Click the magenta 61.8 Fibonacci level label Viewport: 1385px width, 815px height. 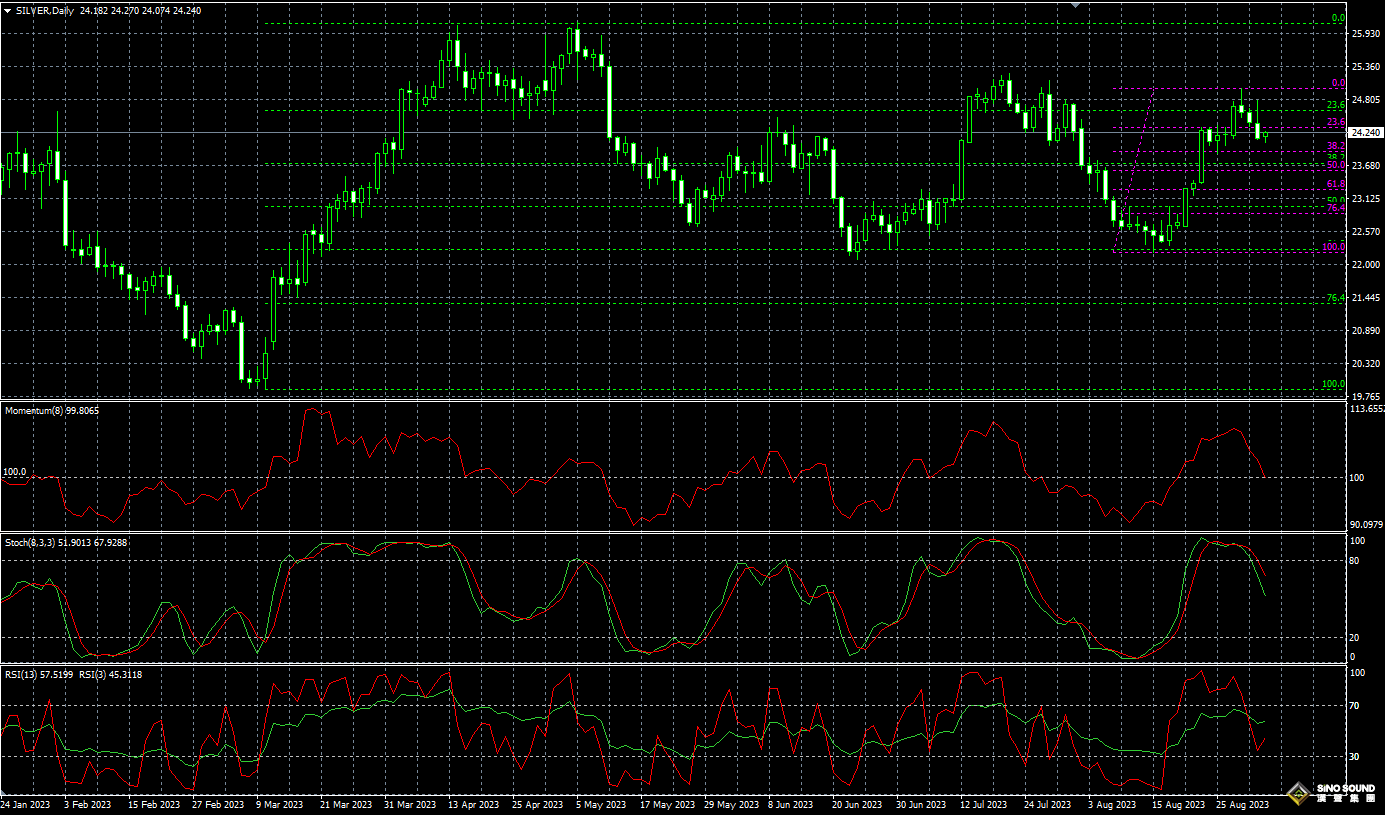point(1335,185)
